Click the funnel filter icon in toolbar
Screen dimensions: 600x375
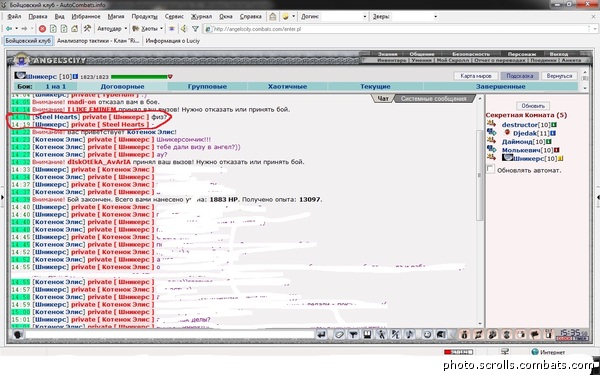click(196, 29)
